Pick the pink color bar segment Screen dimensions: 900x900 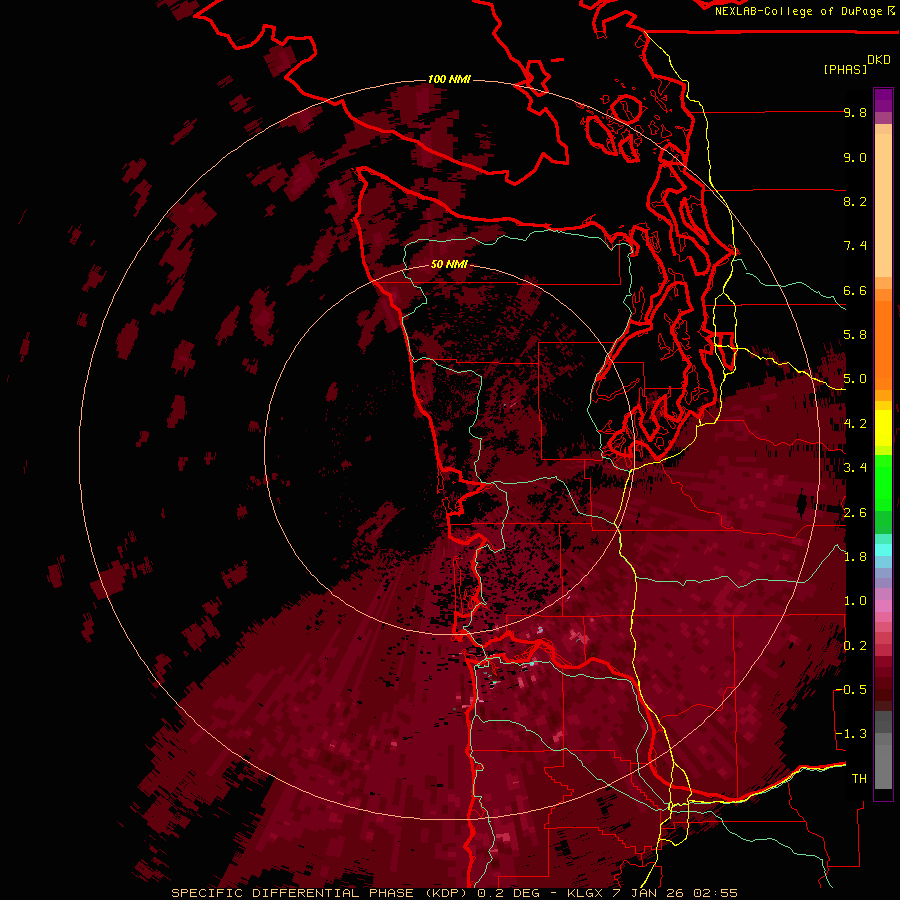coord(883,606)
